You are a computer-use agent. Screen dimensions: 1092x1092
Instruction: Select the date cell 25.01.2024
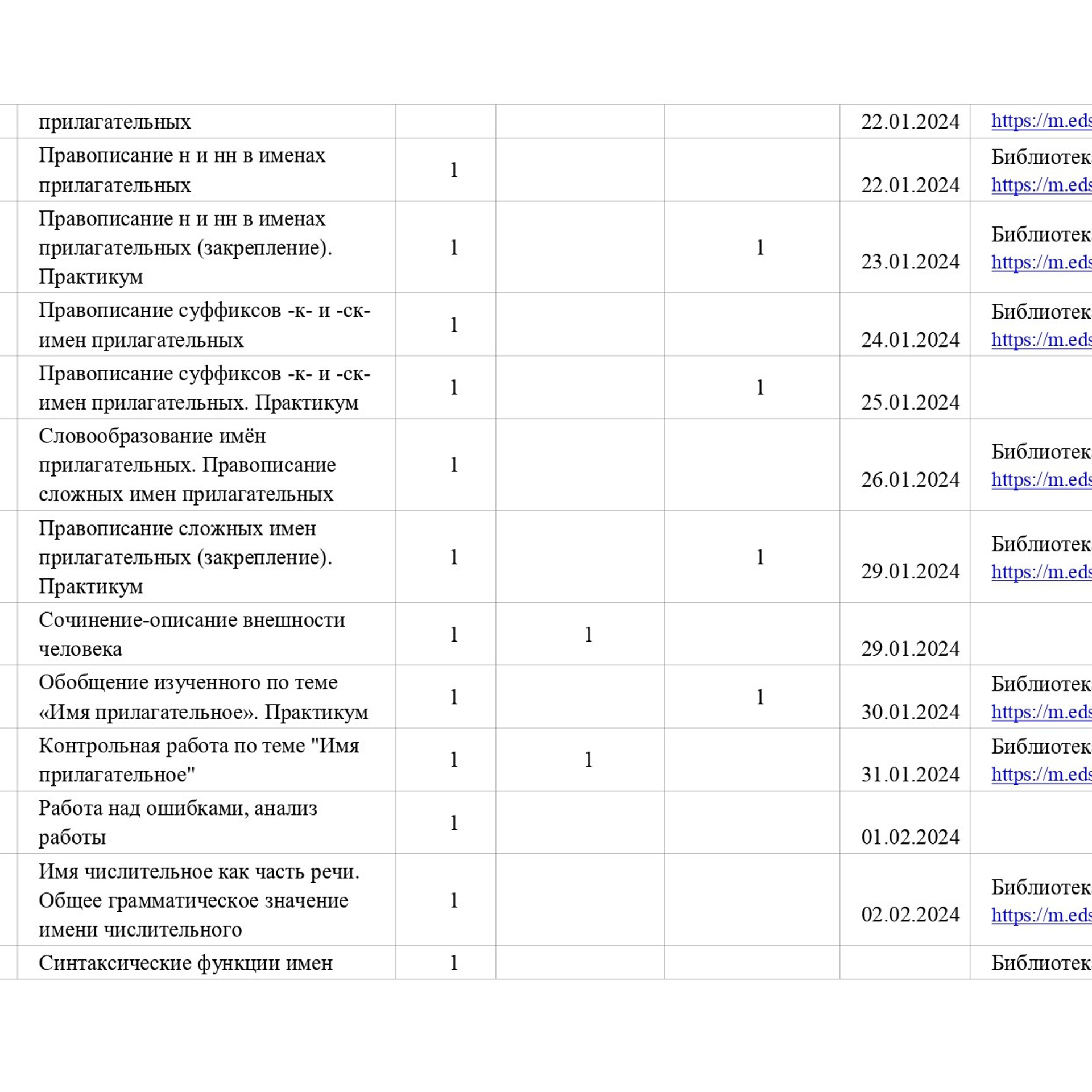[910, 402]
